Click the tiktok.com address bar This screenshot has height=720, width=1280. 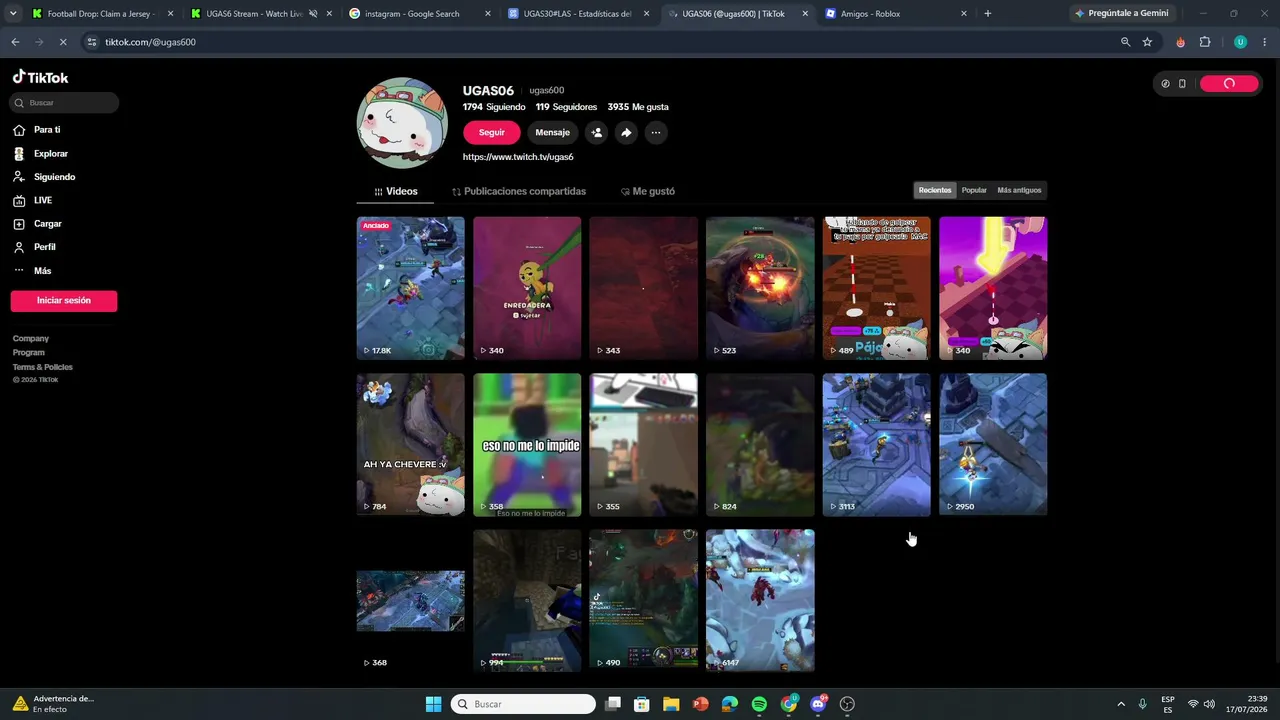(600, 42)
